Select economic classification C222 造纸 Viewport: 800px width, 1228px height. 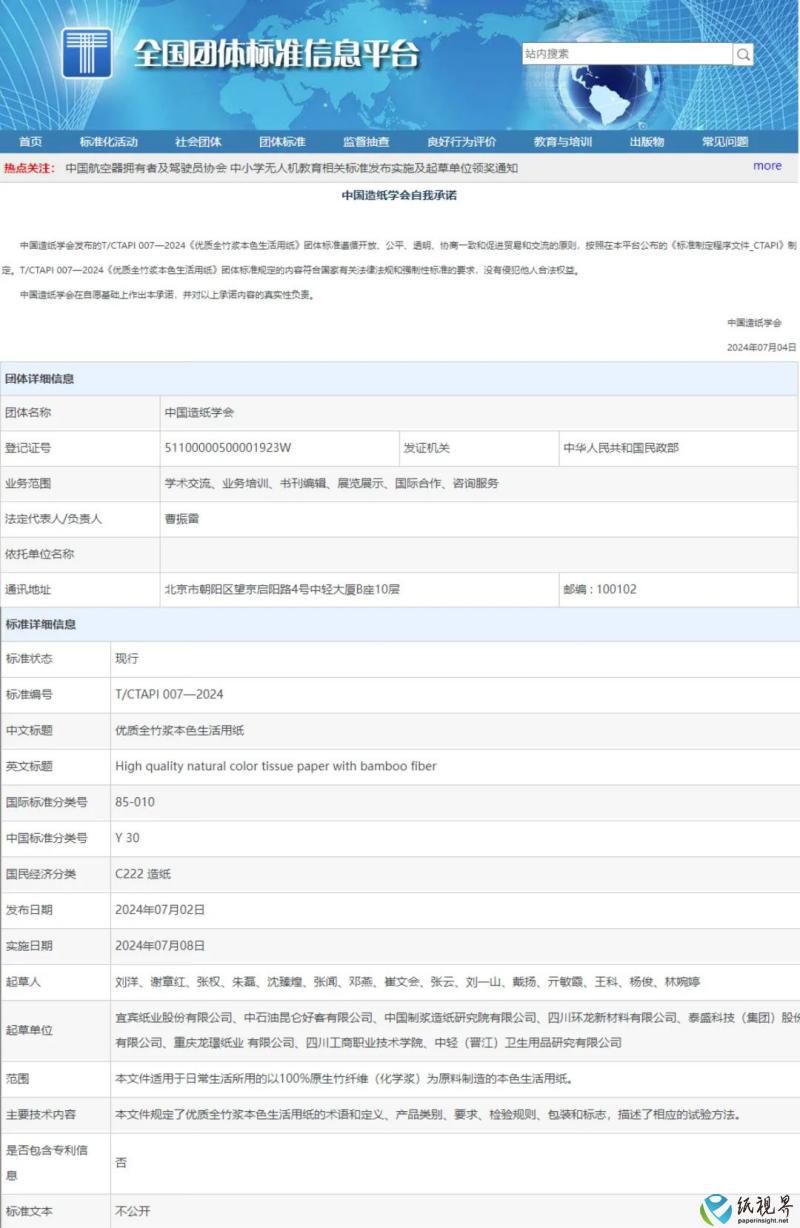click(143, 874)
